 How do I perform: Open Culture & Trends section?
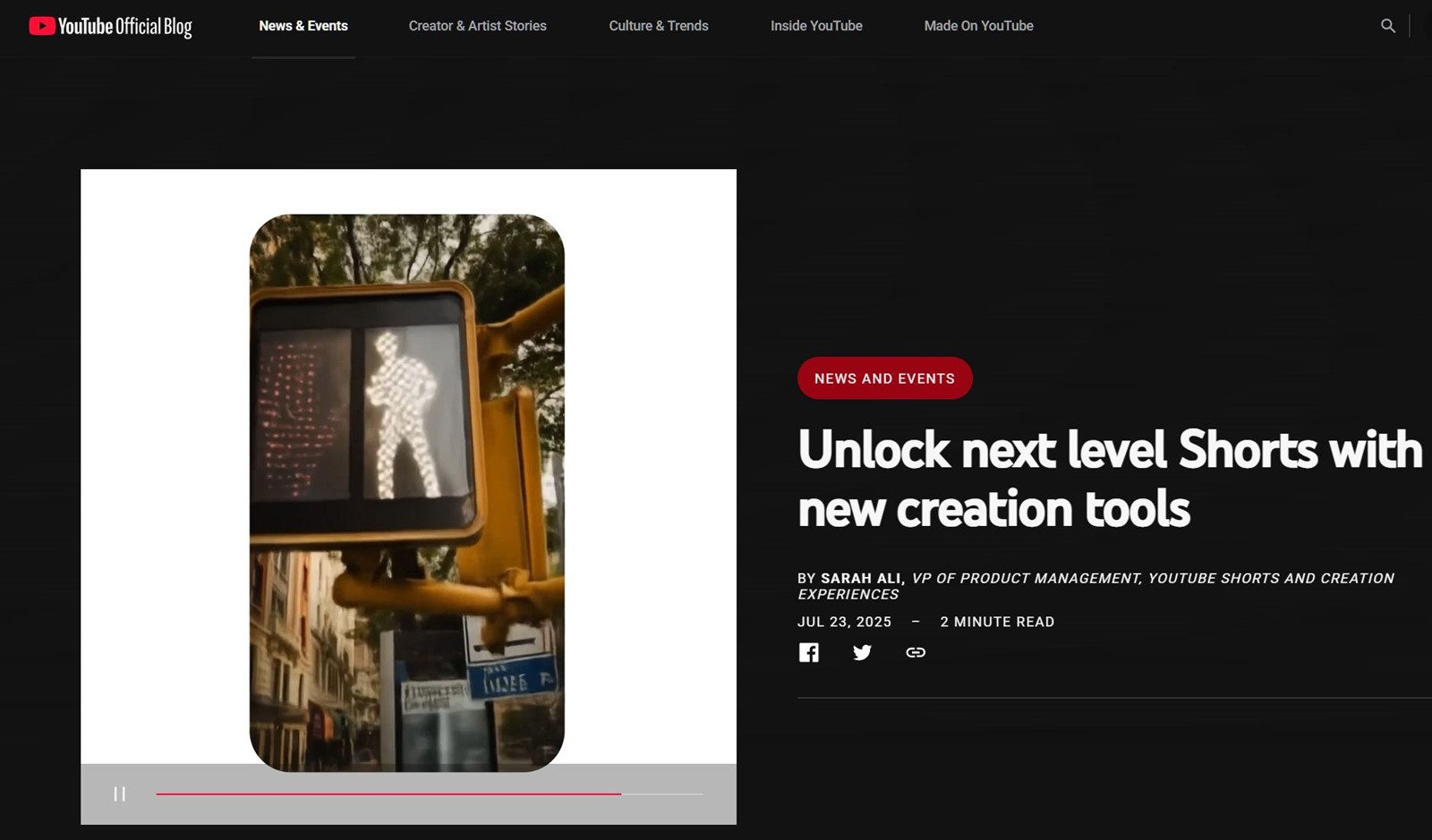(x=659, y=26)
